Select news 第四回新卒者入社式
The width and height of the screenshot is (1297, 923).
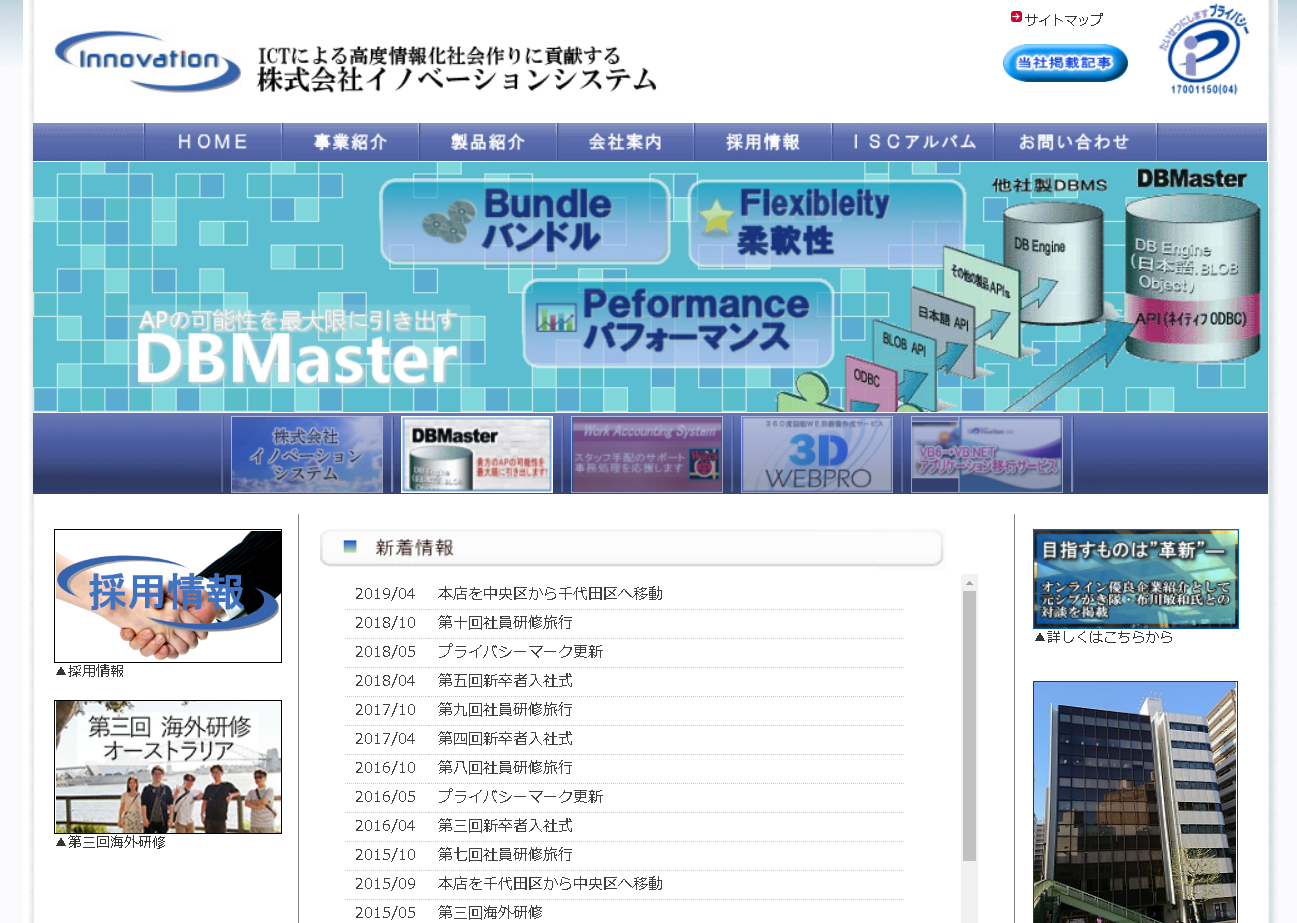[505, 739]
